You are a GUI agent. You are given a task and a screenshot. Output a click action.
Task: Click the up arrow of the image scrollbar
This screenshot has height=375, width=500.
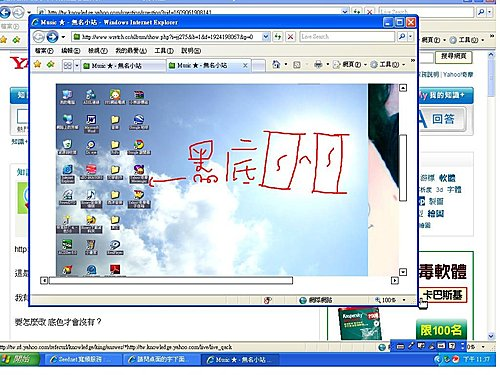pos(403,88)
